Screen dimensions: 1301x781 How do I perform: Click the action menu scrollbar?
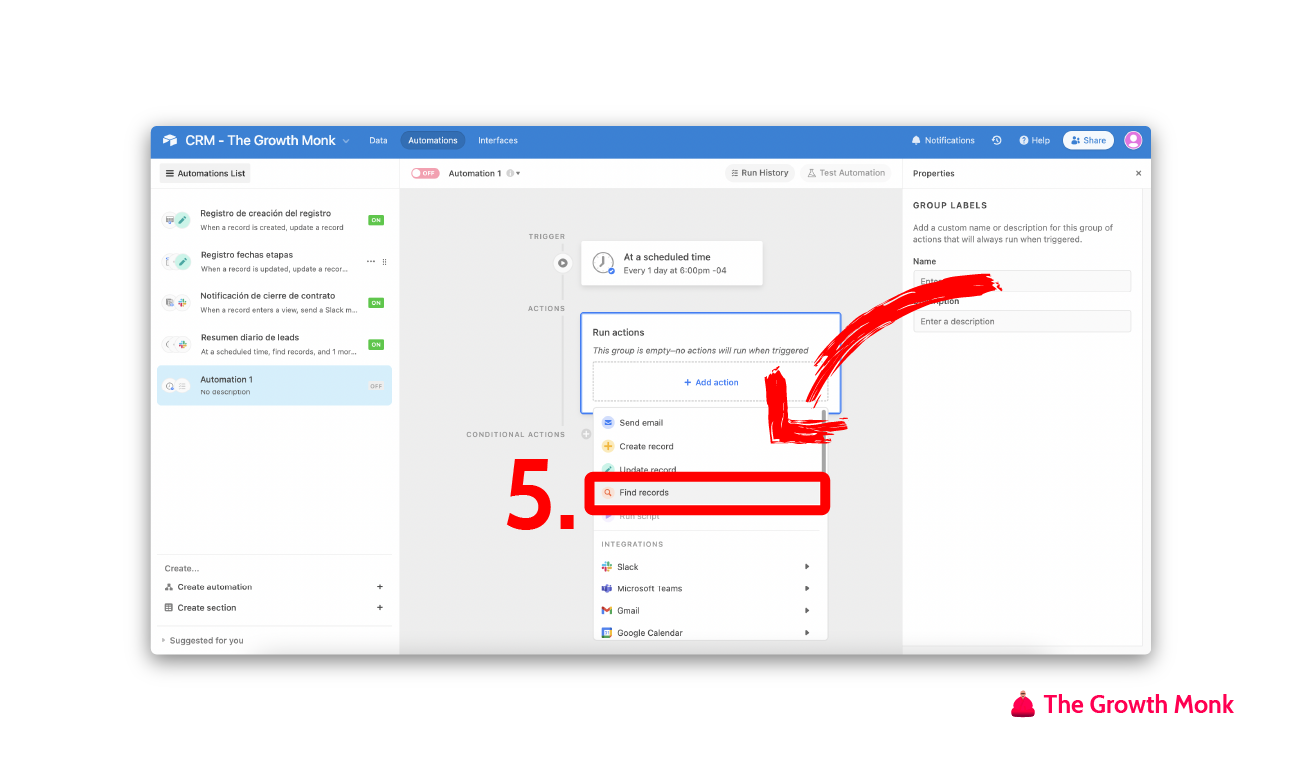pyautogui.click(x=825, y=440)
